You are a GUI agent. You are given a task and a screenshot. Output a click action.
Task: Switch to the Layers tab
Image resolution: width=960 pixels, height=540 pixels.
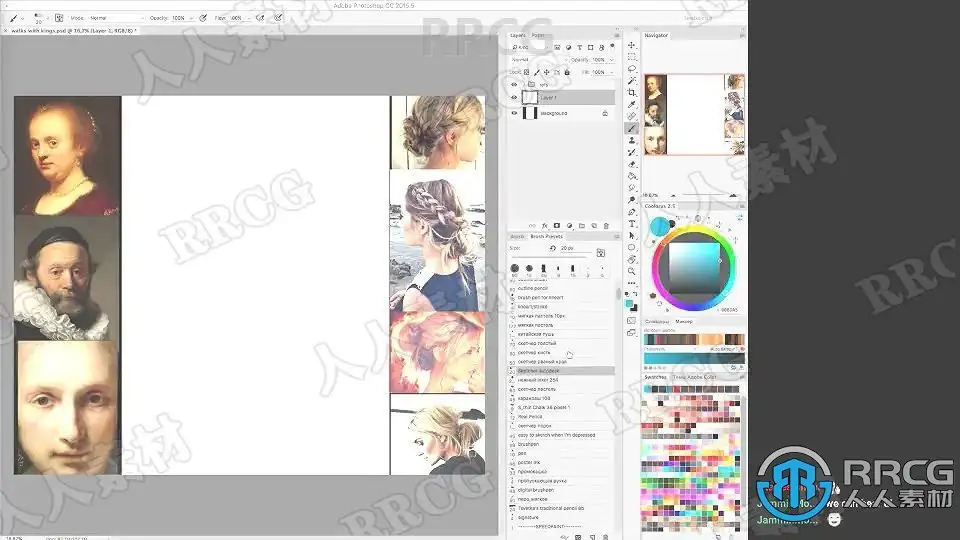518,36
